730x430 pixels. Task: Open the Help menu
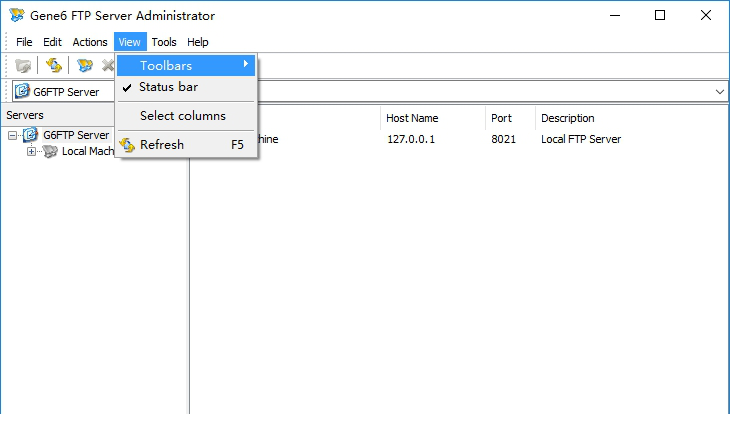(197, 42)
